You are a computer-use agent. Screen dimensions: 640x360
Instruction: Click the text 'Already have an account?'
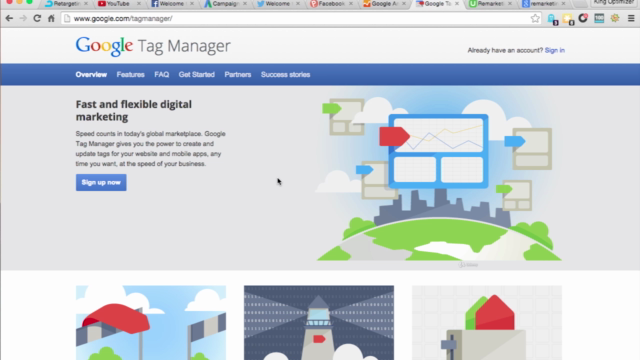pos(505,50)
